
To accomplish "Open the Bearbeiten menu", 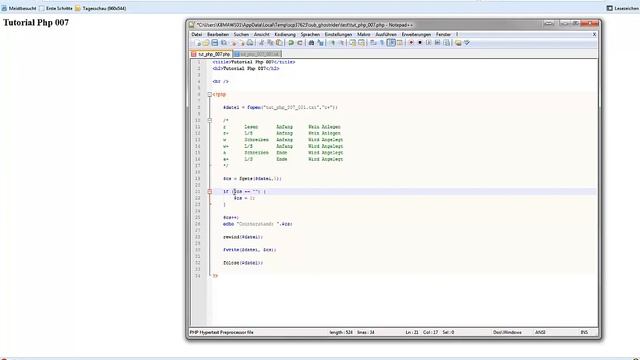I will pyautogui.click(x=218, y=35).
